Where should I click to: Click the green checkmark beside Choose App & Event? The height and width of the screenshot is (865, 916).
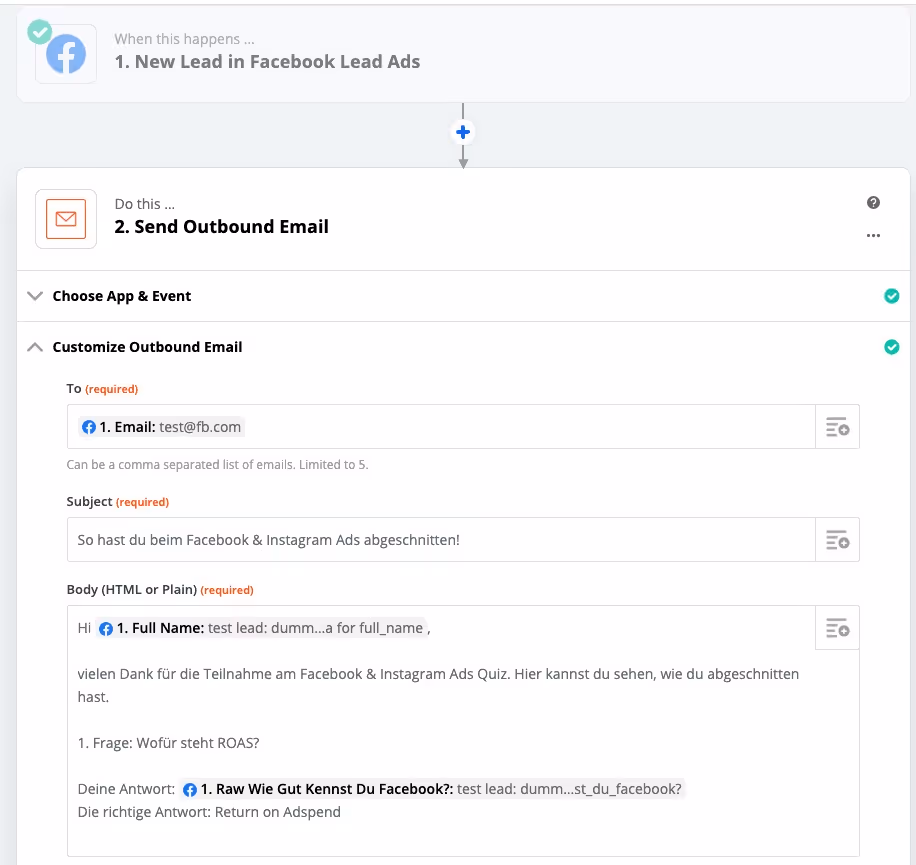coord(891,296)
